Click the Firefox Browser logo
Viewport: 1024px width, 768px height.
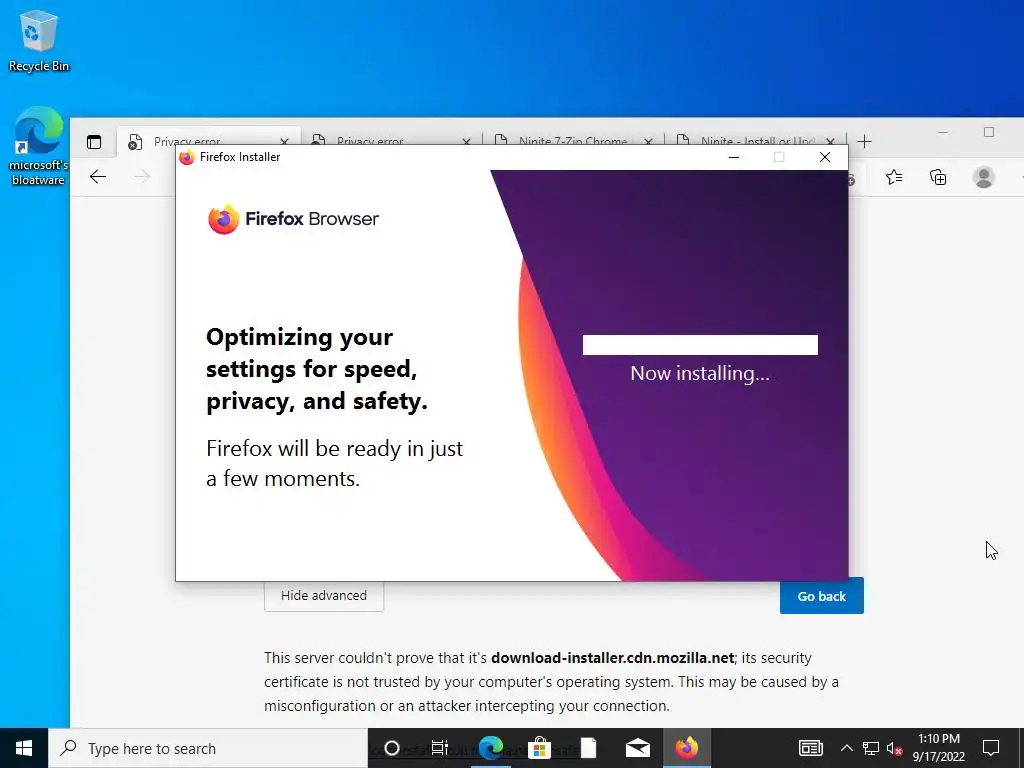(x=293, y=219)
